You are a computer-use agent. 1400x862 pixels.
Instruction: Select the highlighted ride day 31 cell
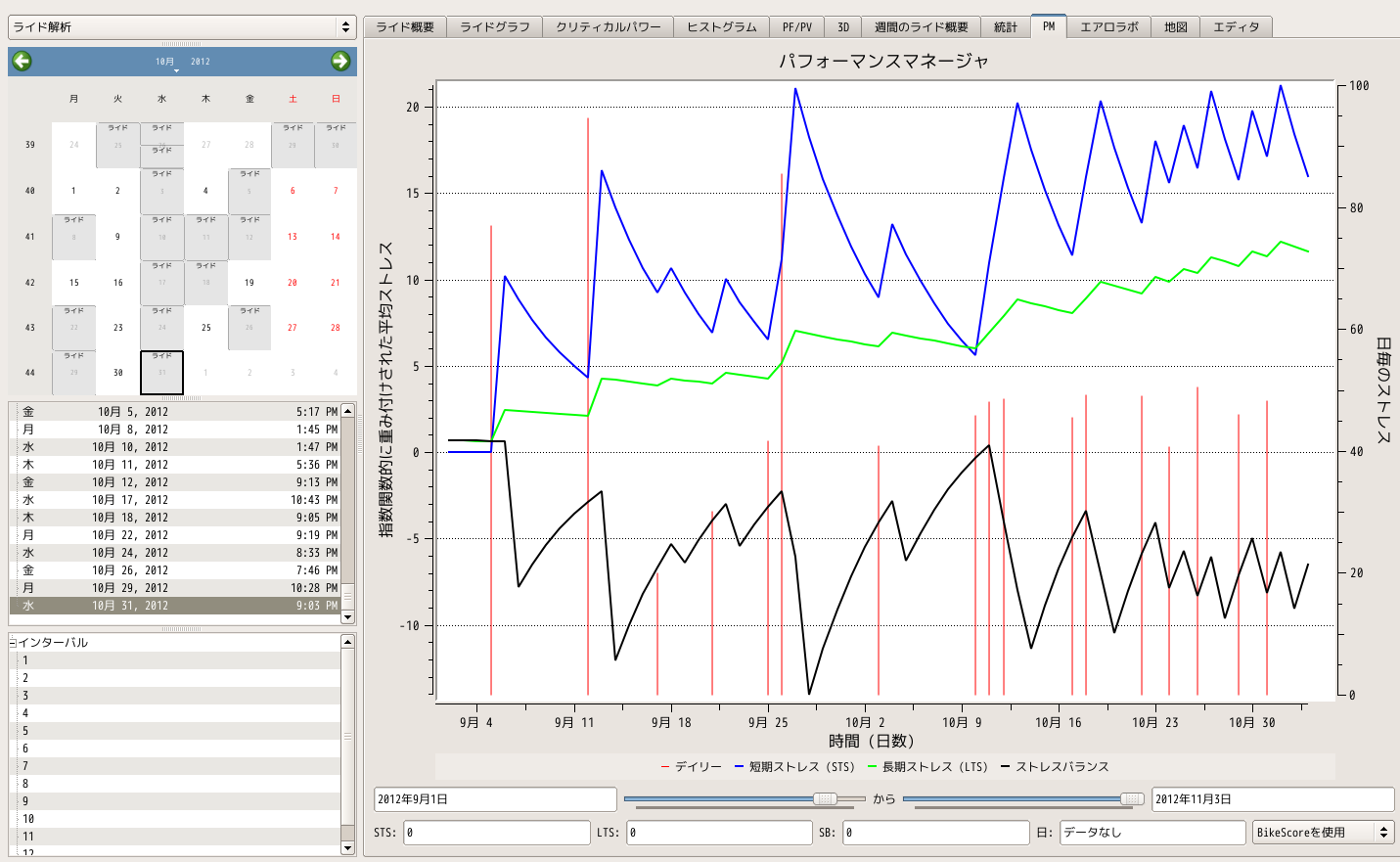point(162,373)
